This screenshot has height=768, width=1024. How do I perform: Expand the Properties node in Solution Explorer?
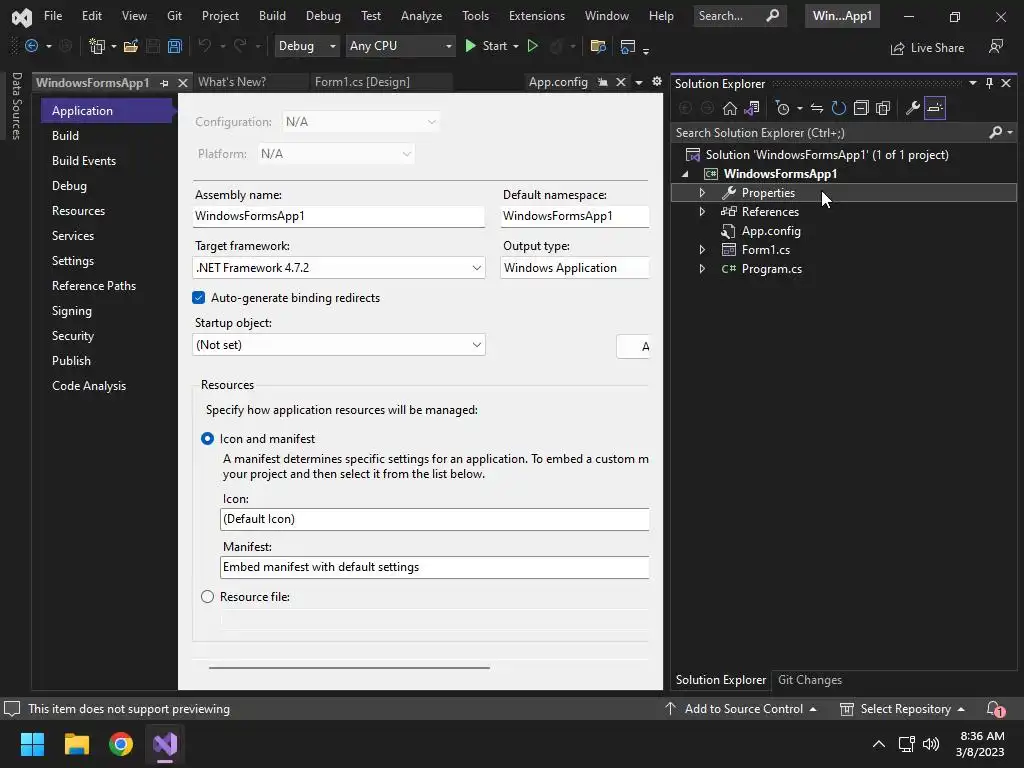click(x=702, y=193)
